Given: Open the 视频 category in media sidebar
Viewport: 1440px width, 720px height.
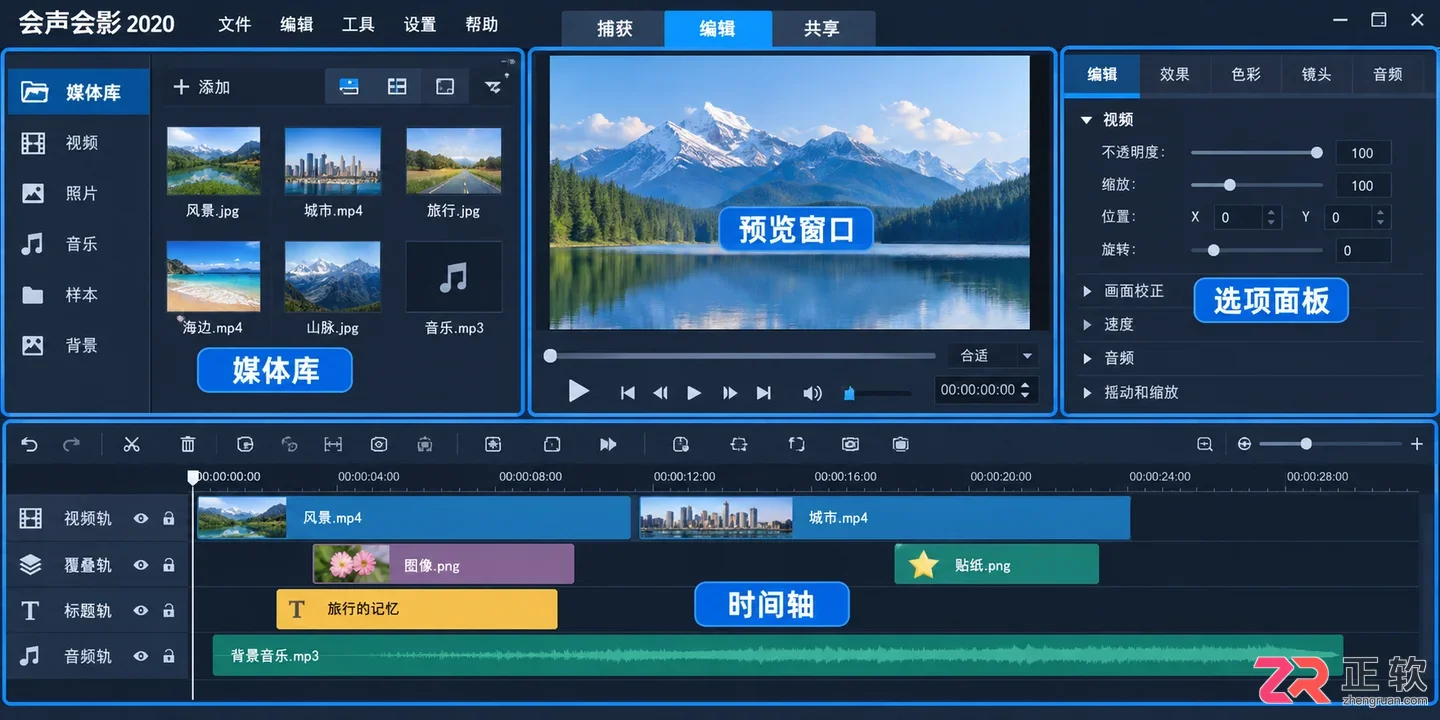Looking at the screenshot, I should (77, 143).
